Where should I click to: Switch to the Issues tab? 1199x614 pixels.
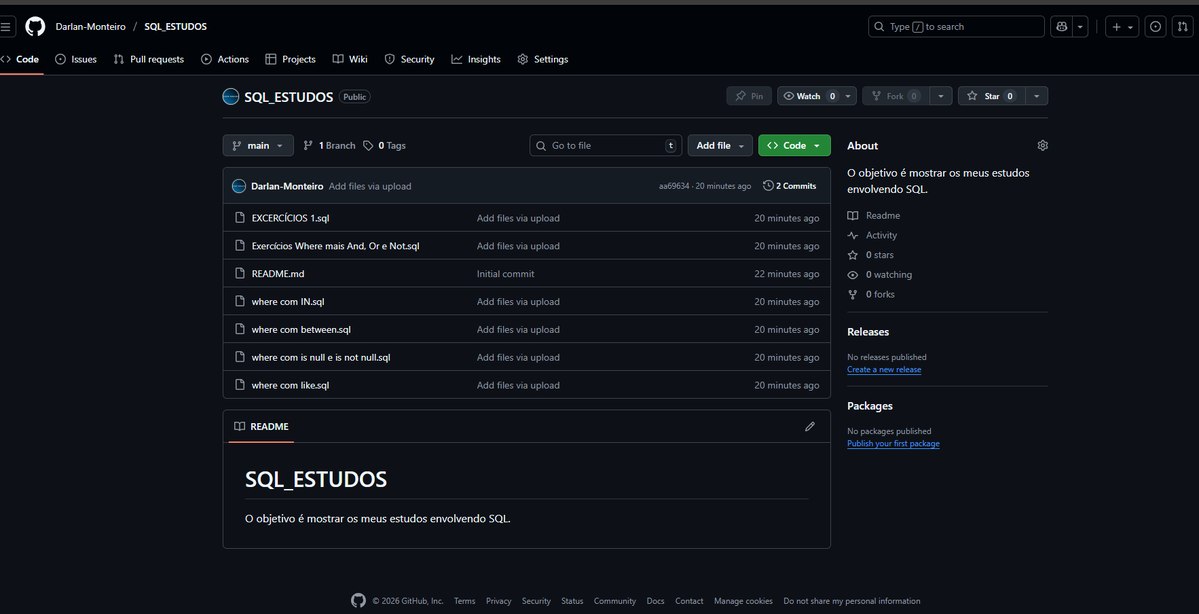76,59
